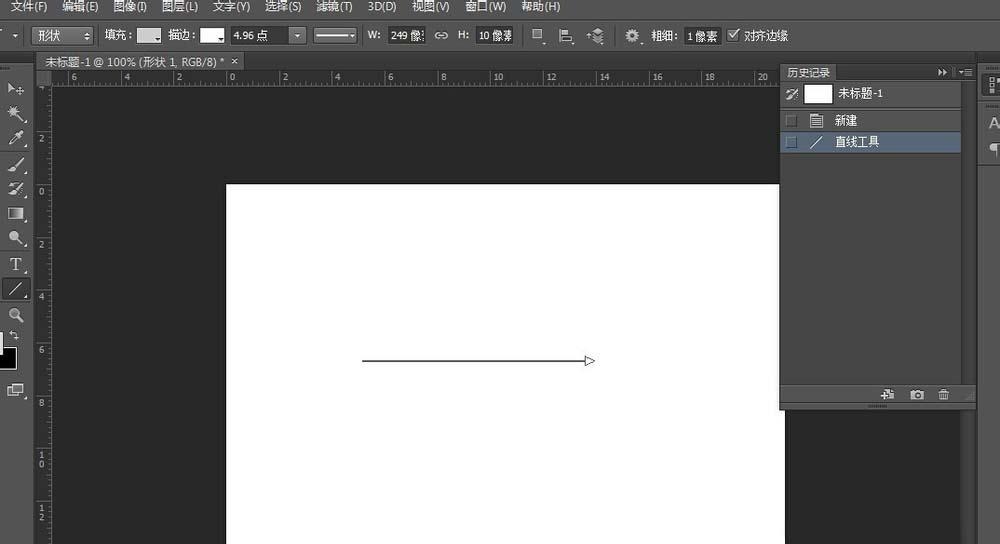Screen dimensions: 1000x544
Task: Select the Dodge tool
Action: pyautogui.click(x=15, y=239)
